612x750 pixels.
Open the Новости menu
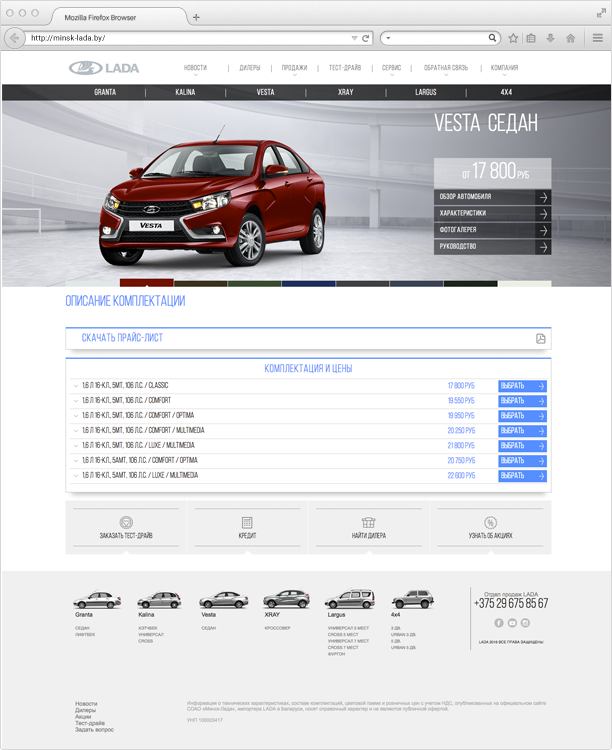point(195,68)
